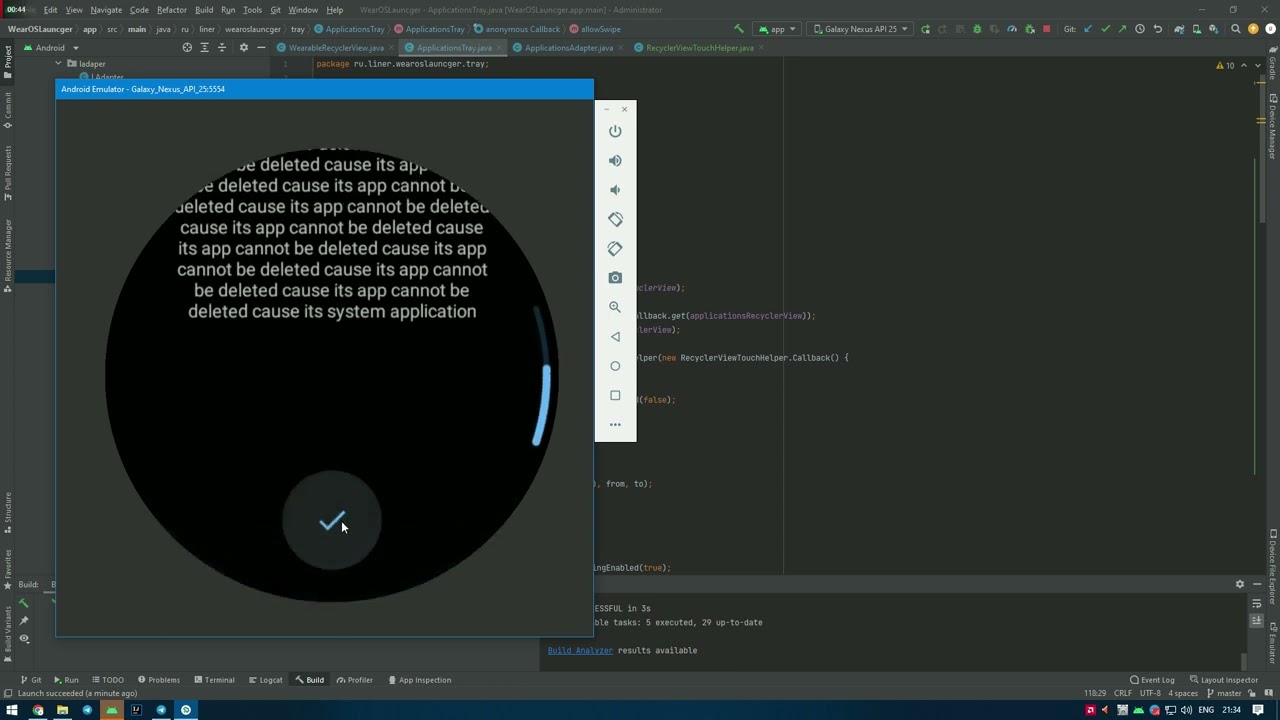Image resolution: width=1280 pixels, height=720 pixels.
Task: Open the Build menu
Action: point(204,10)
